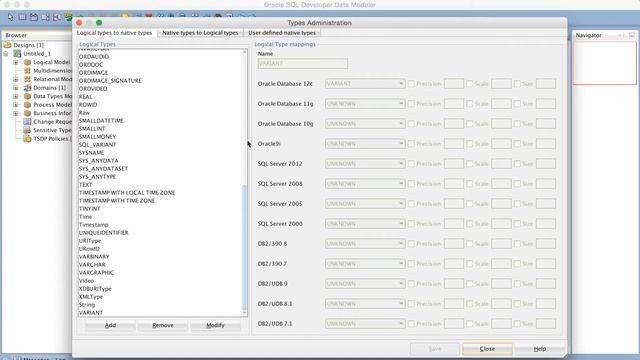
Task: Open User defined native types tab
Action: pyautogui.click(x=282, y=33)
